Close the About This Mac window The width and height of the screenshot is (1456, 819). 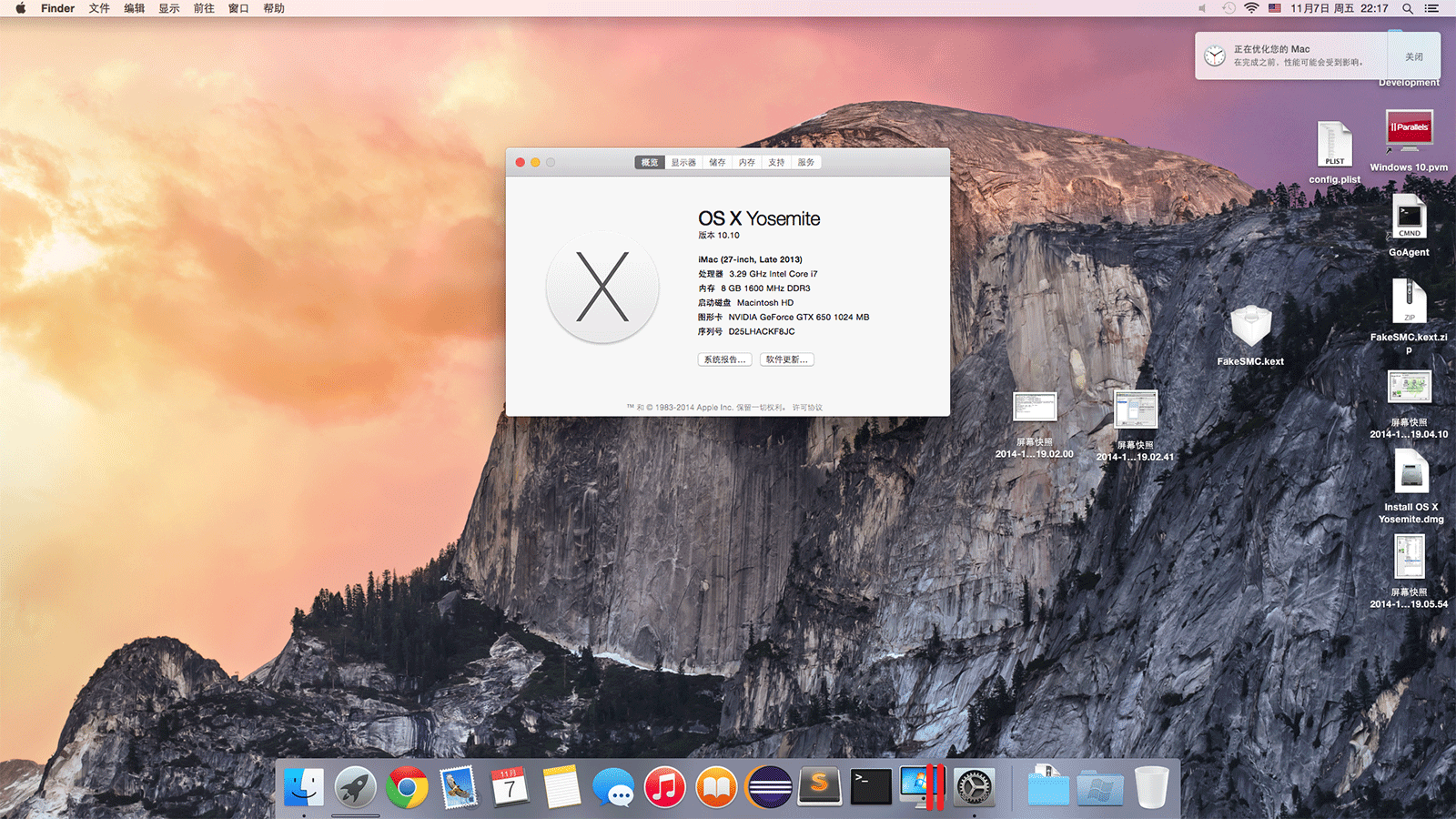point(521,162)
